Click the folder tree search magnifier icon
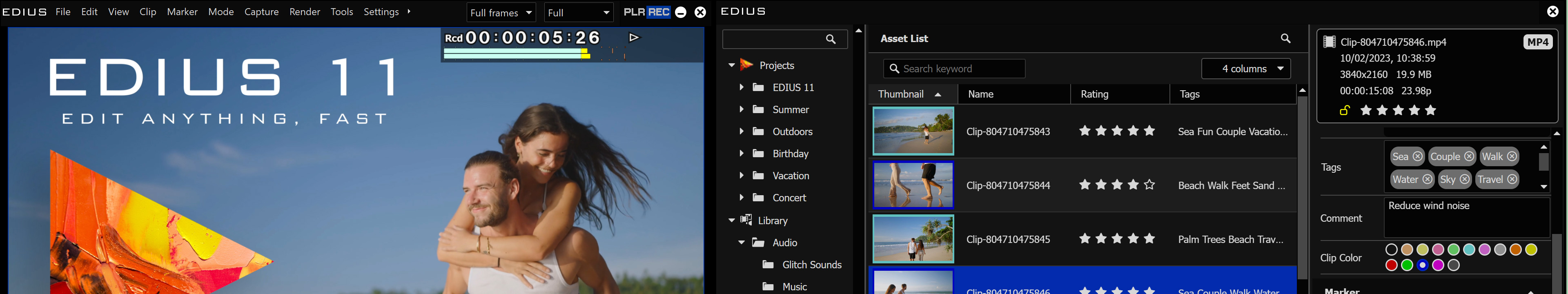This screenshot has height=294, width=1568. [831, 39]
